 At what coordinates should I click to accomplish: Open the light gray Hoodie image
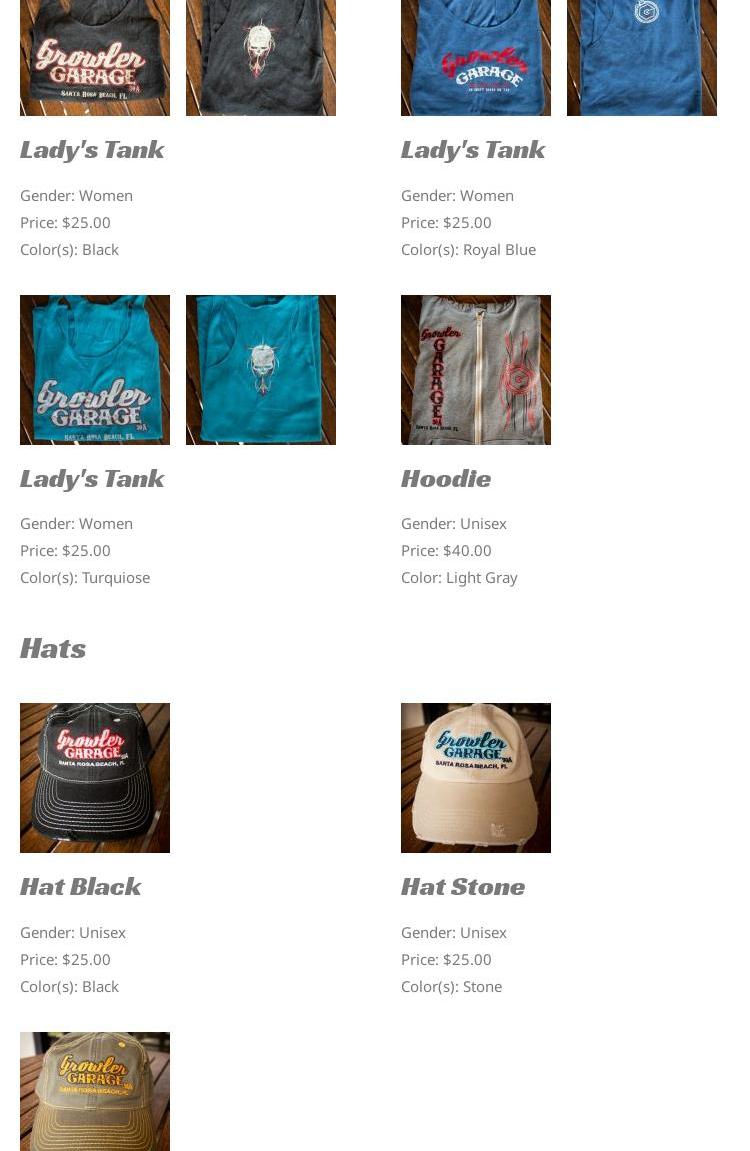(x=476, y=370)
